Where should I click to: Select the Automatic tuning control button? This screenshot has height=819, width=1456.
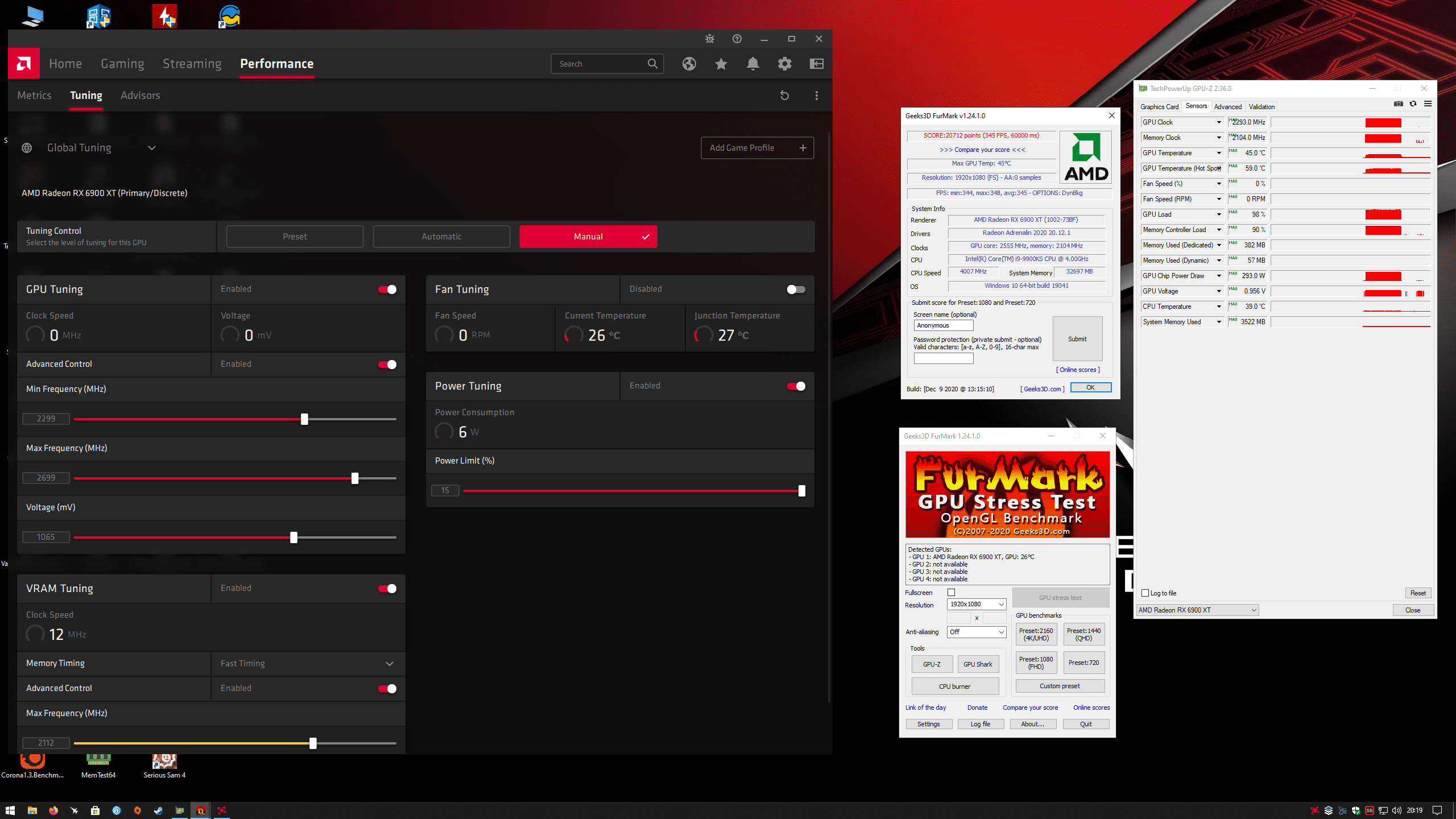pyautogui.click(x=441, y=237)
